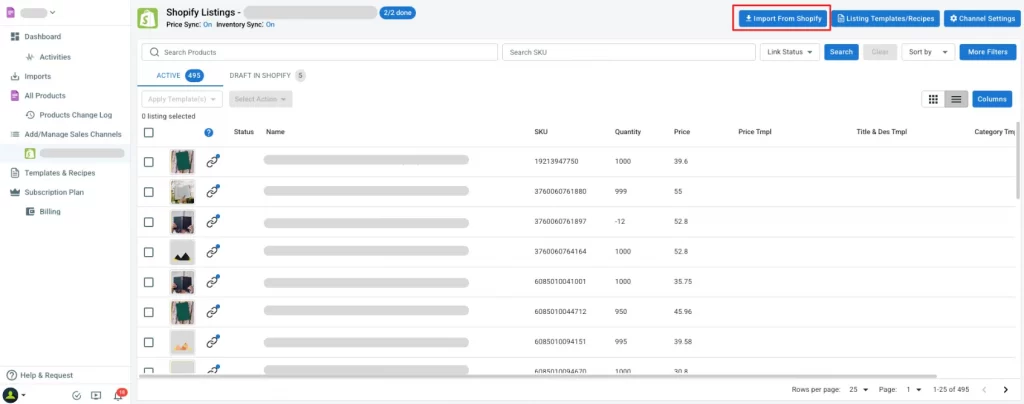Click the Shopify channel icon in the sidebar

tap(29, 153)
